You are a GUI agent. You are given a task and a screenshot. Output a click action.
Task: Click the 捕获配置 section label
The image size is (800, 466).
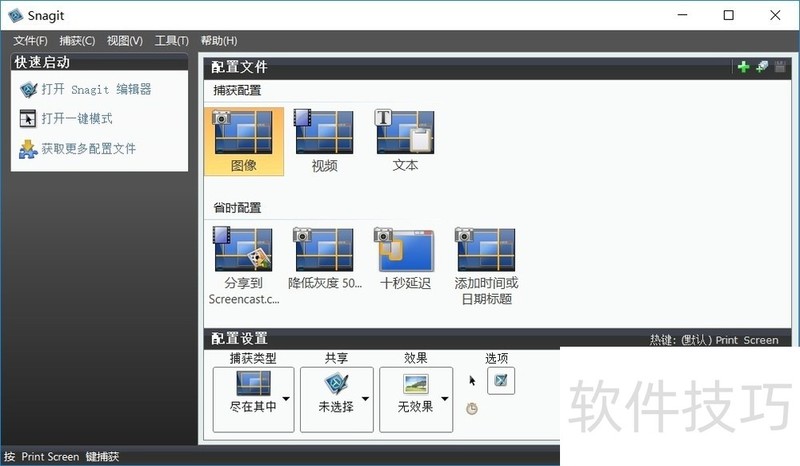point(237,90)
